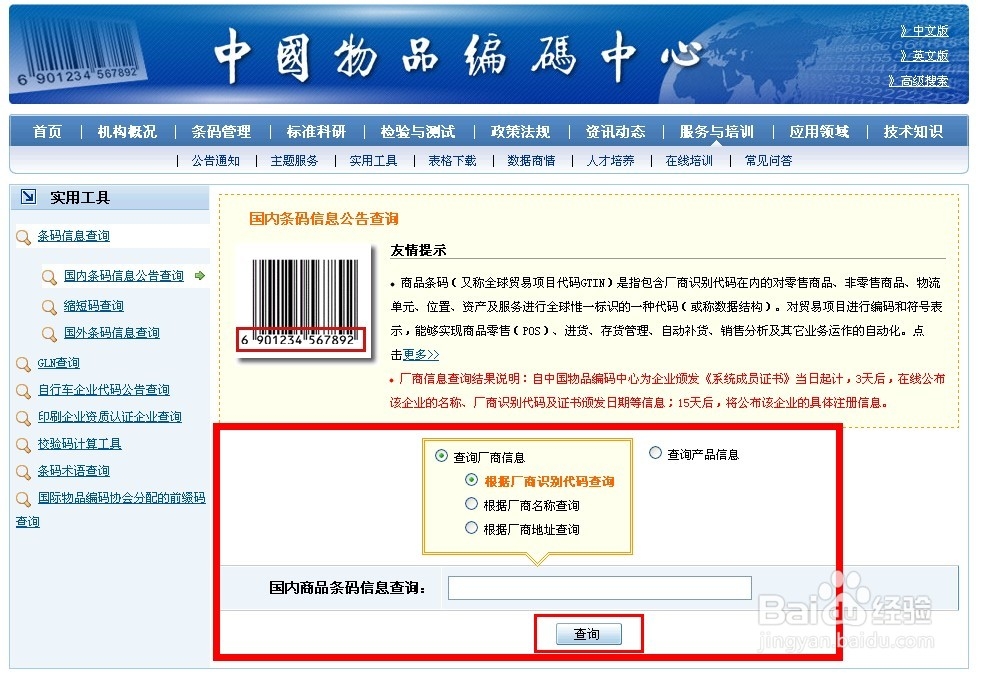
Task: Select 查询产品信息 radio button
Action: tap(655, 453)
